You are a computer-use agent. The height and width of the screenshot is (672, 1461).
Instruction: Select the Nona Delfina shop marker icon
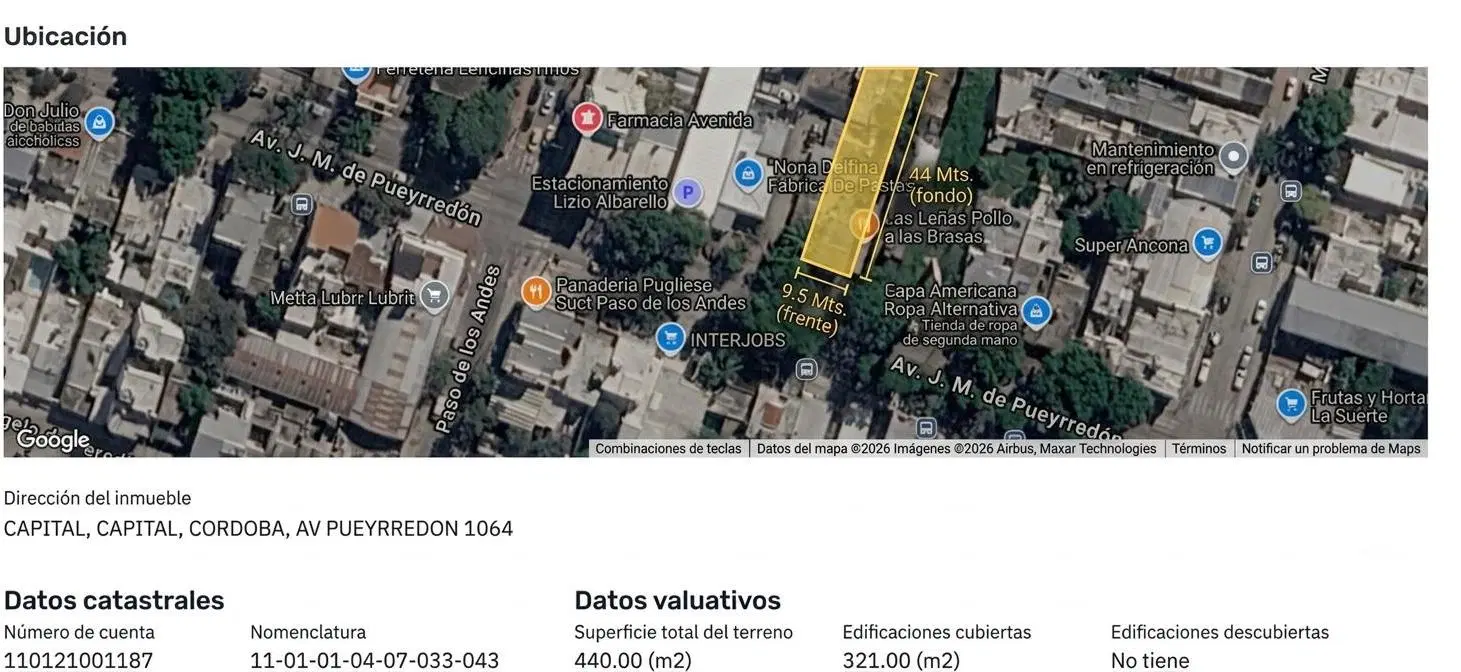coord(748,174)
